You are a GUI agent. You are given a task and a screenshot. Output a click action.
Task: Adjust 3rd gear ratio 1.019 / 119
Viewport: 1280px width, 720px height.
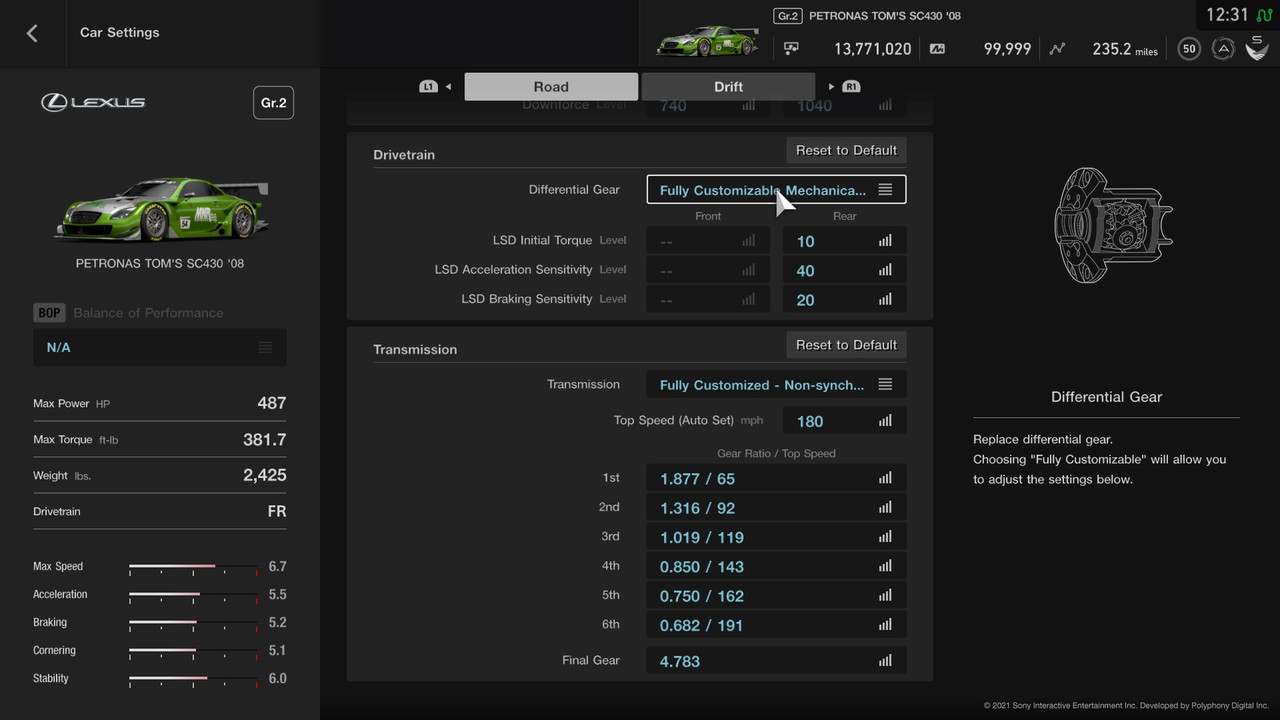pyautogui.click(x=776, y=537)
